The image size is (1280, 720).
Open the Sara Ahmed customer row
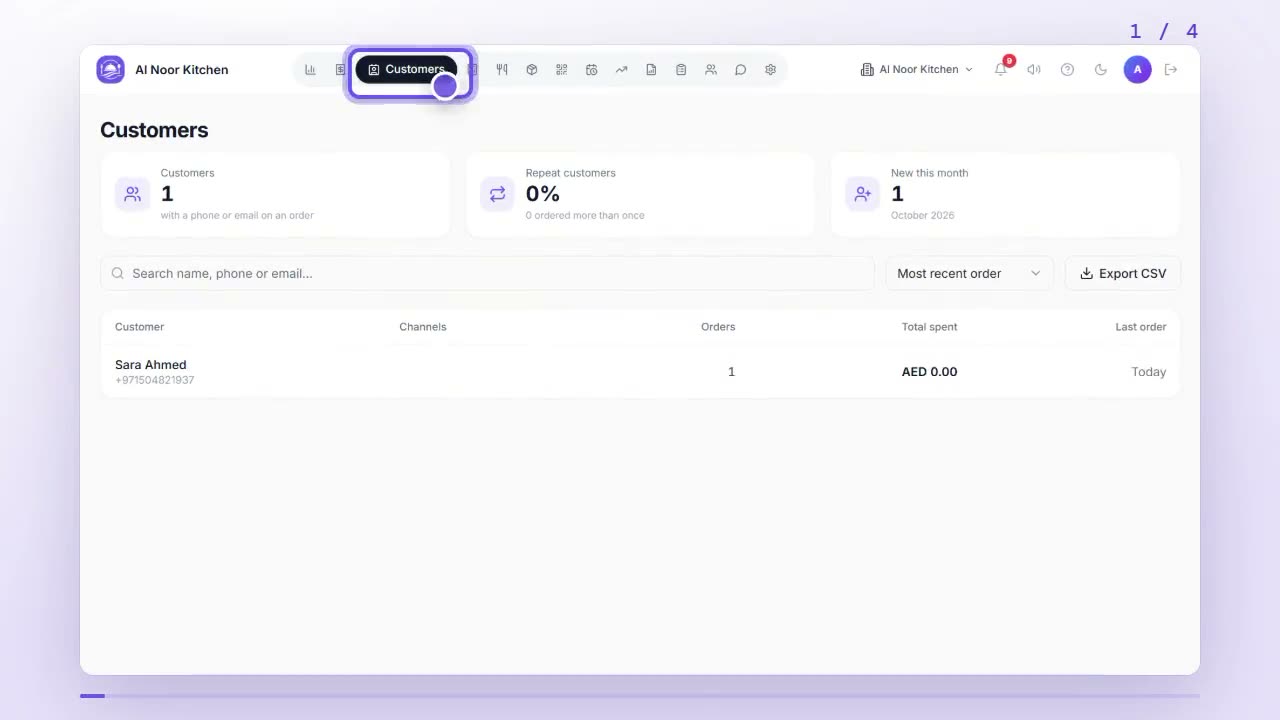pos(640,372)
